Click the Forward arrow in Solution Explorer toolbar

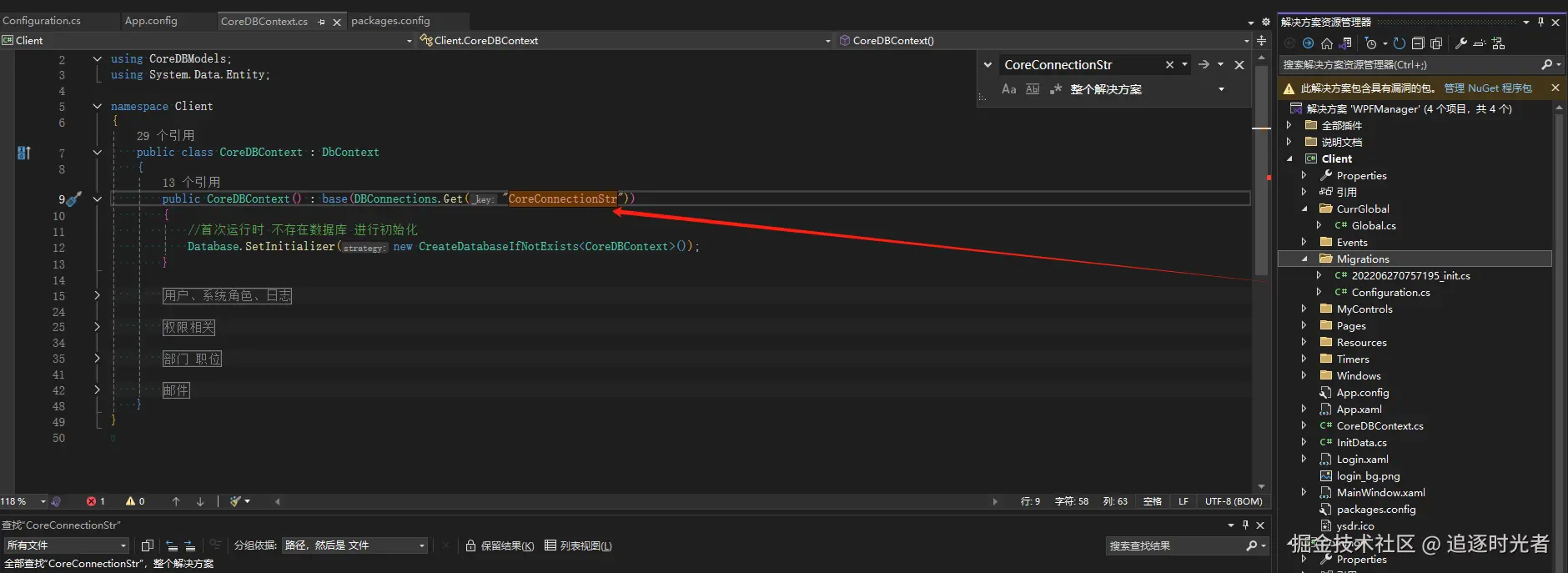[1308, 43]
